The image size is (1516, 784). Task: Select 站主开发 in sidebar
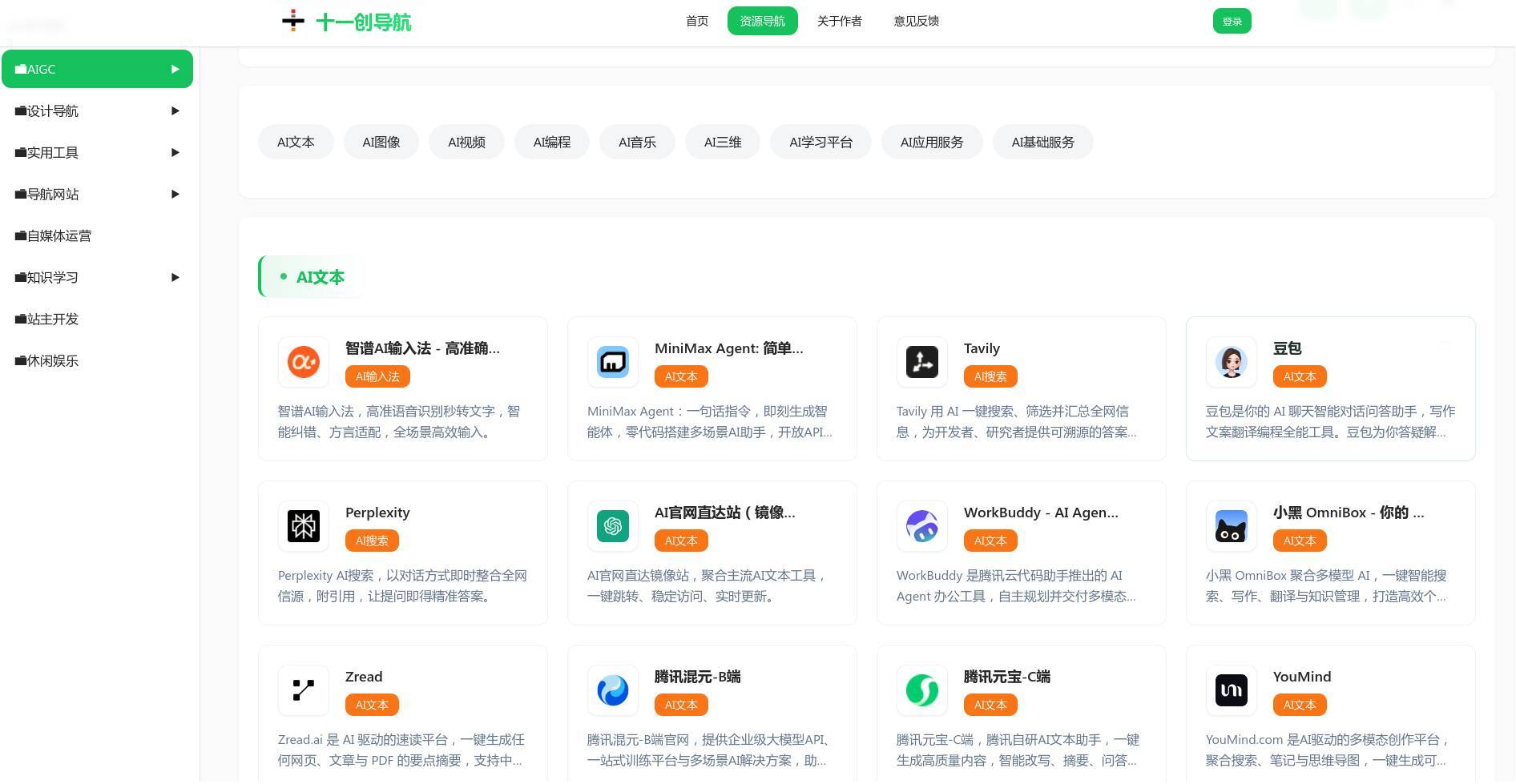click(x=97, y=319)
